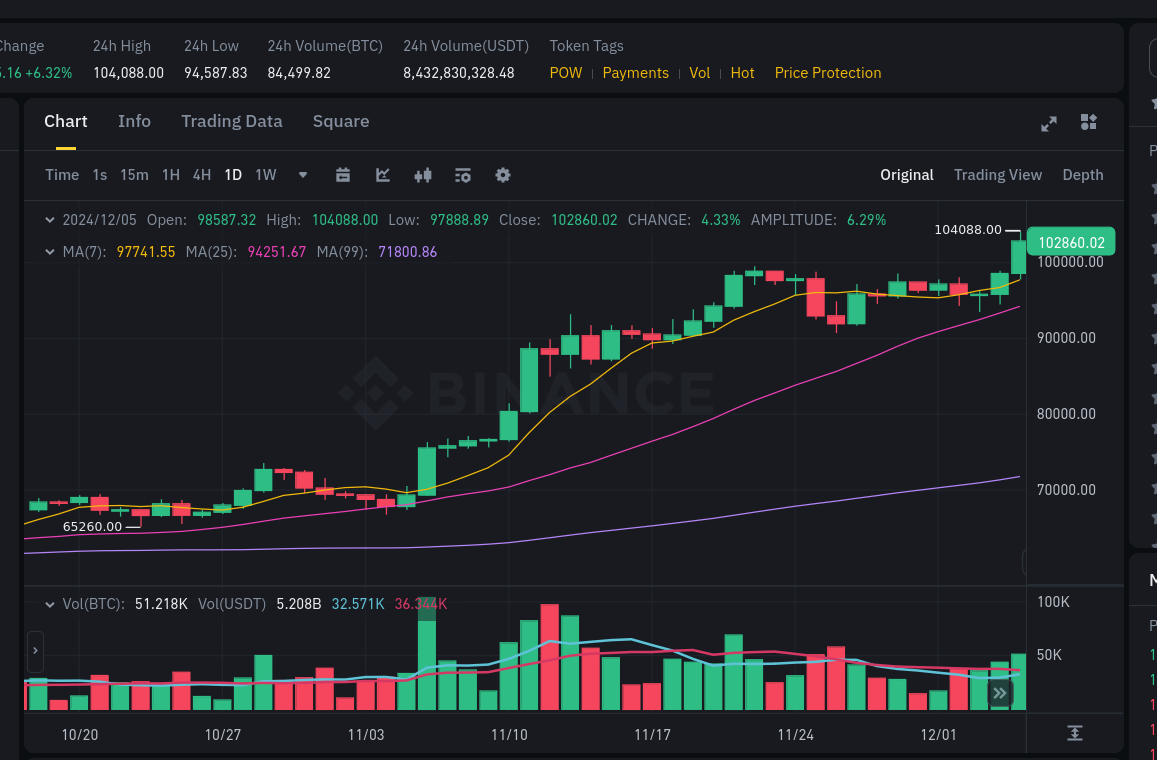The width and height of the screenshot is (1157, 760).
Task: Collapse the candle OHLC info row
Action: click(49, 220)
